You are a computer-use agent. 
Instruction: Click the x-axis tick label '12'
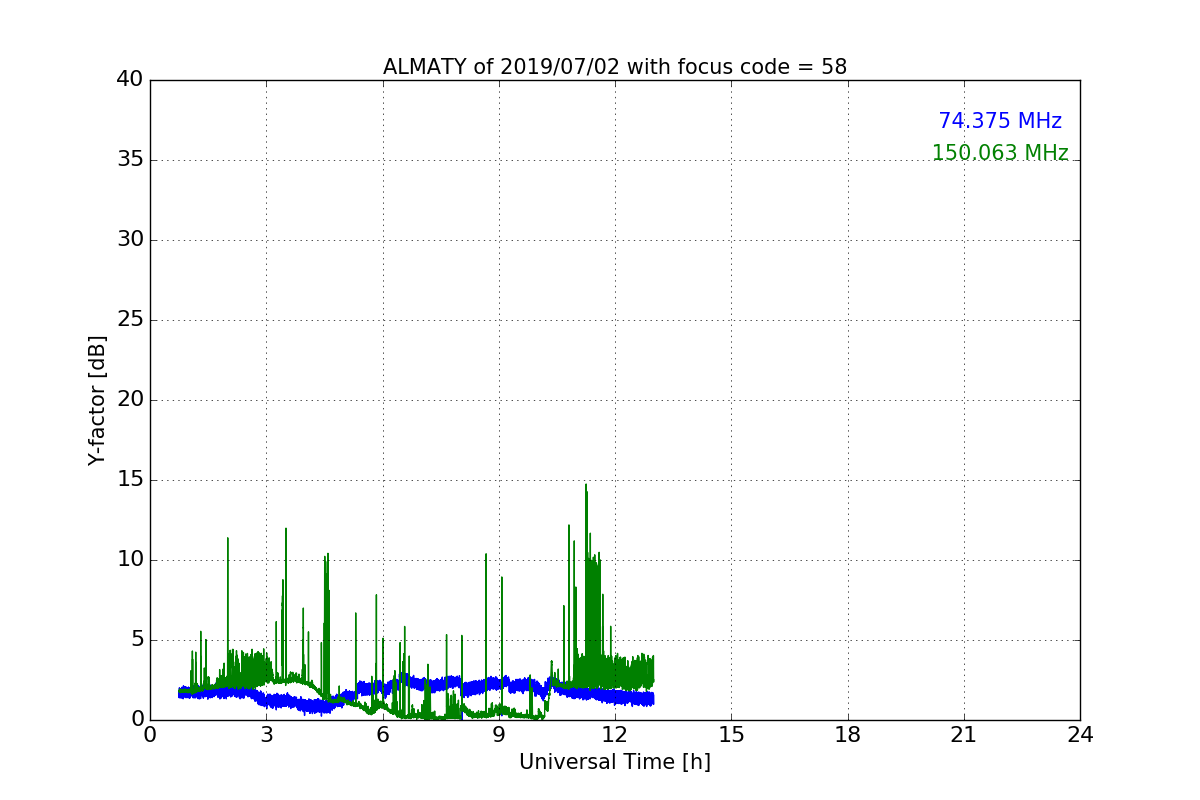tap(615, 735)
